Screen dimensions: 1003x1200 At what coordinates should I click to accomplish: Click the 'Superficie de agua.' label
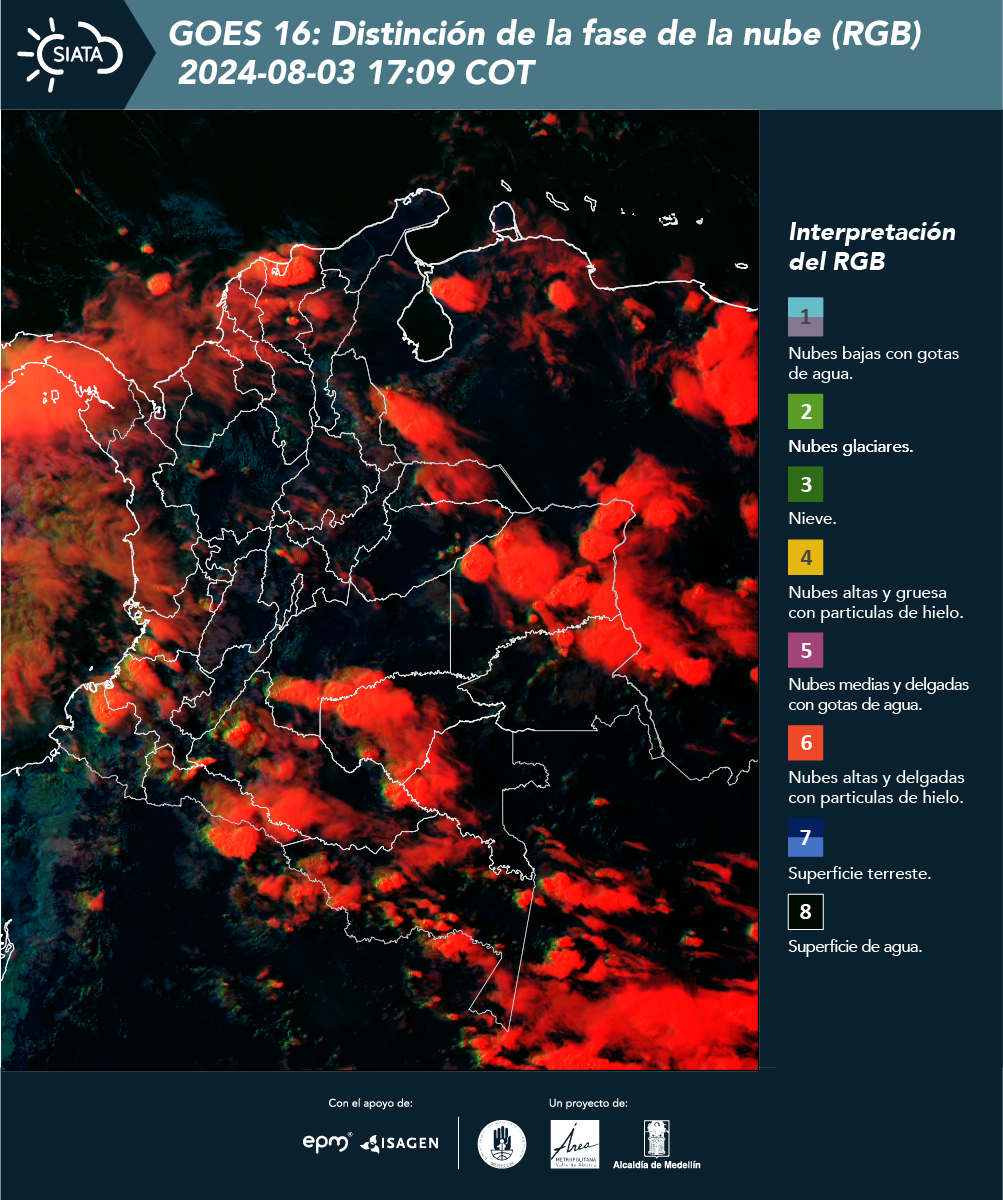[855, 947]
